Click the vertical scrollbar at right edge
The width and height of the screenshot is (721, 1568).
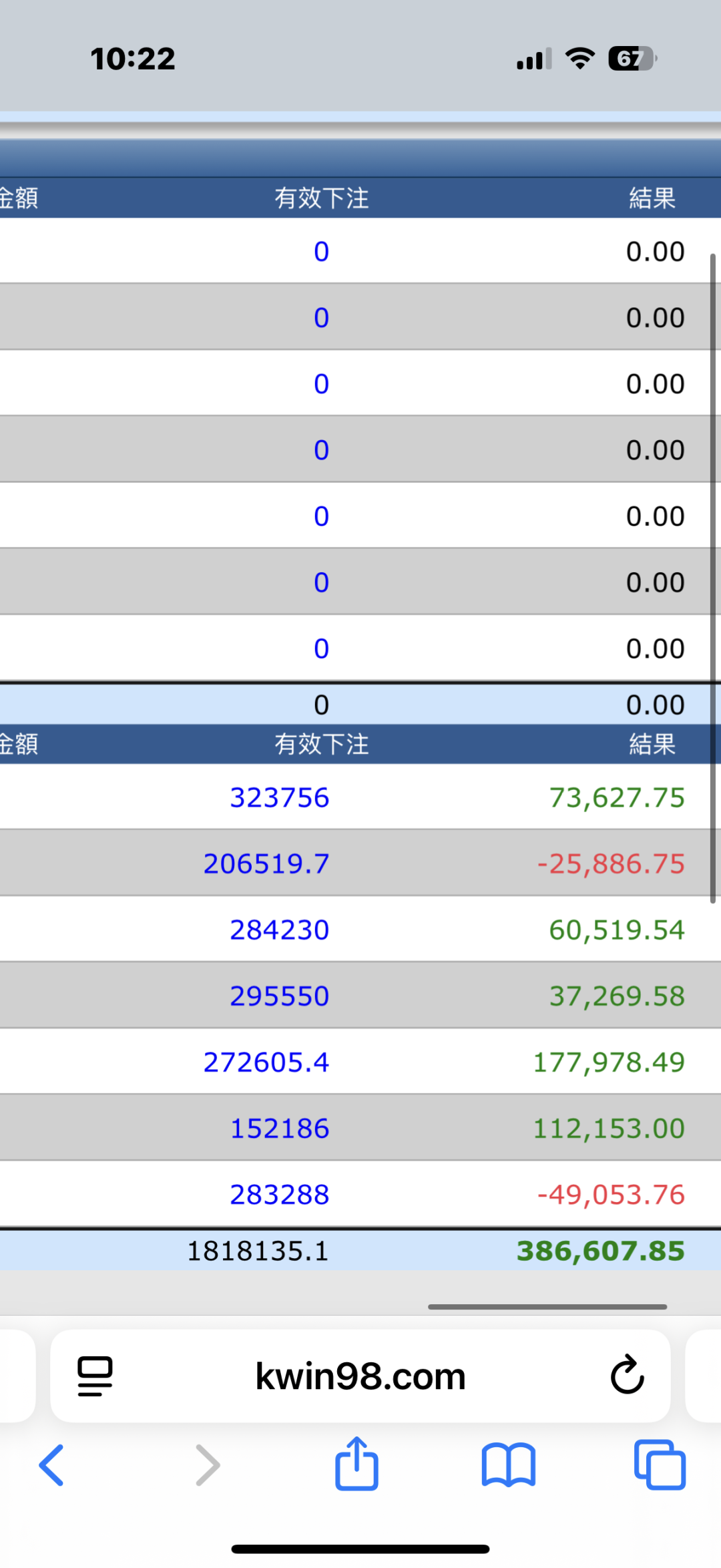(x=712, y=578)
